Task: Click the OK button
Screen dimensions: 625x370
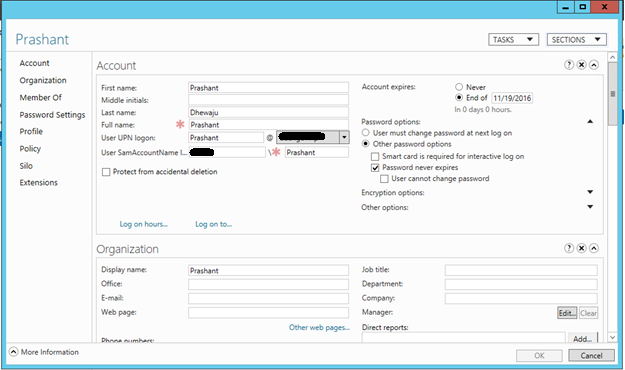Action: click(539, 355)
